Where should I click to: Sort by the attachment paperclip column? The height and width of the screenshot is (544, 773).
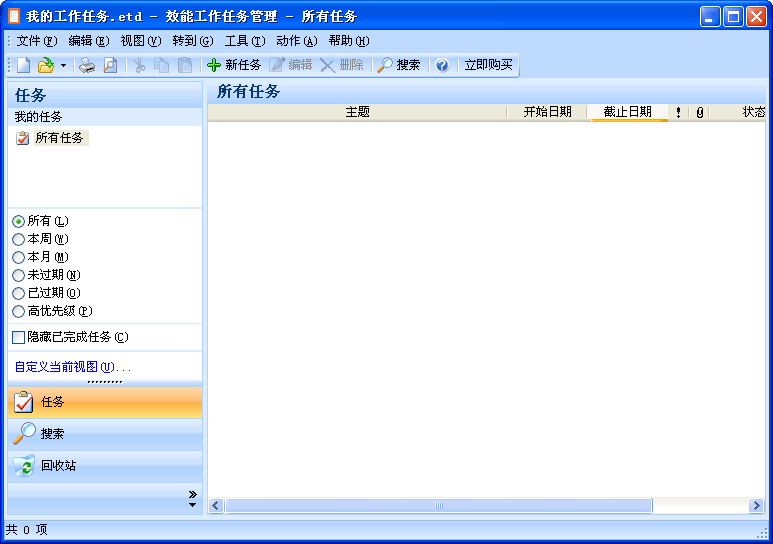tap(699, 112)
